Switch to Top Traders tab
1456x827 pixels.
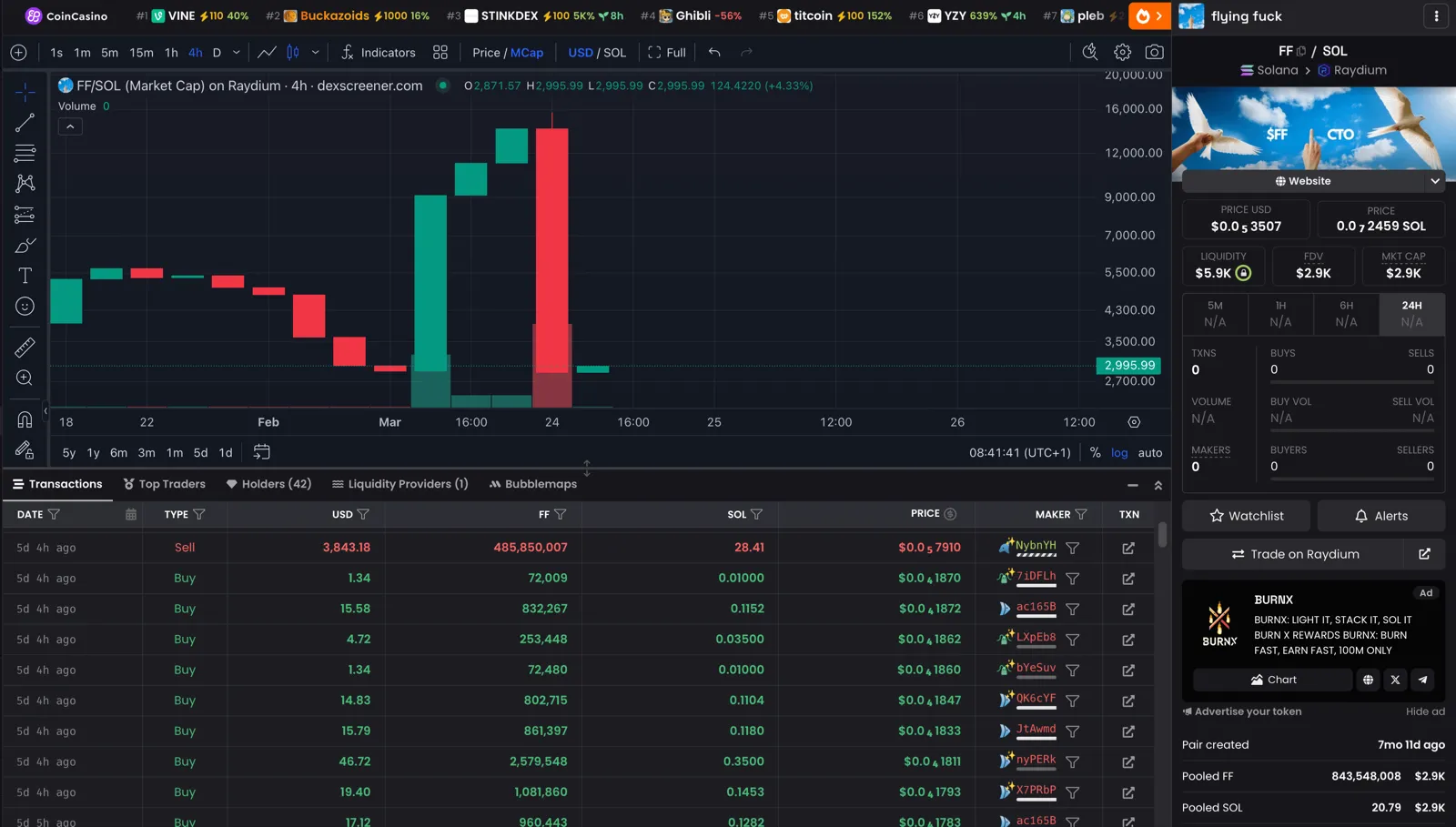(x=165, y=484)
